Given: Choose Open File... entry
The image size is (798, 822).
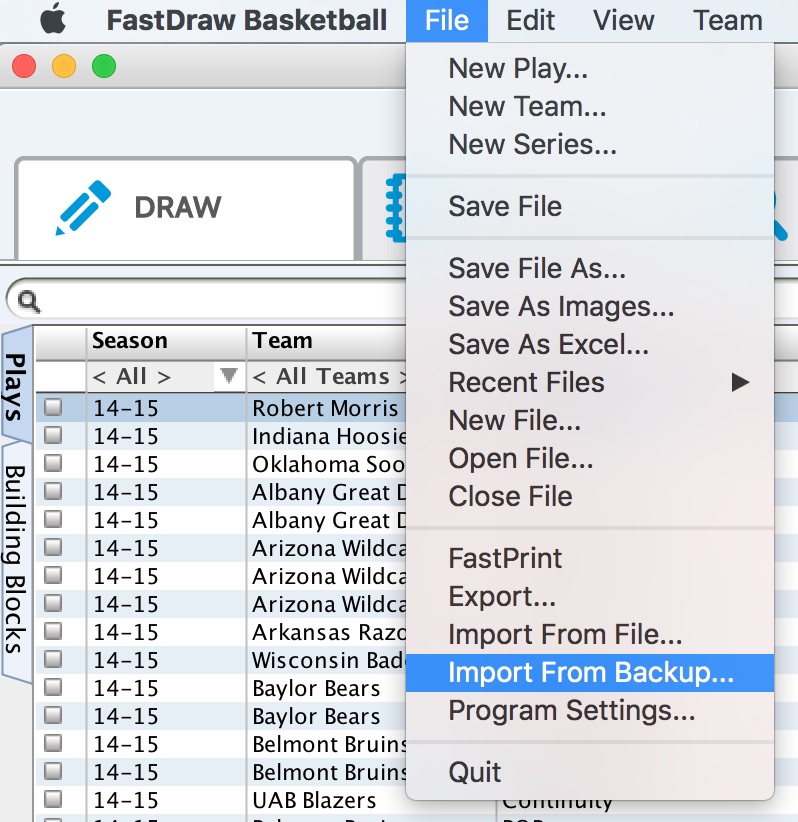Looking at the screenshot, I should coord(590,458).
